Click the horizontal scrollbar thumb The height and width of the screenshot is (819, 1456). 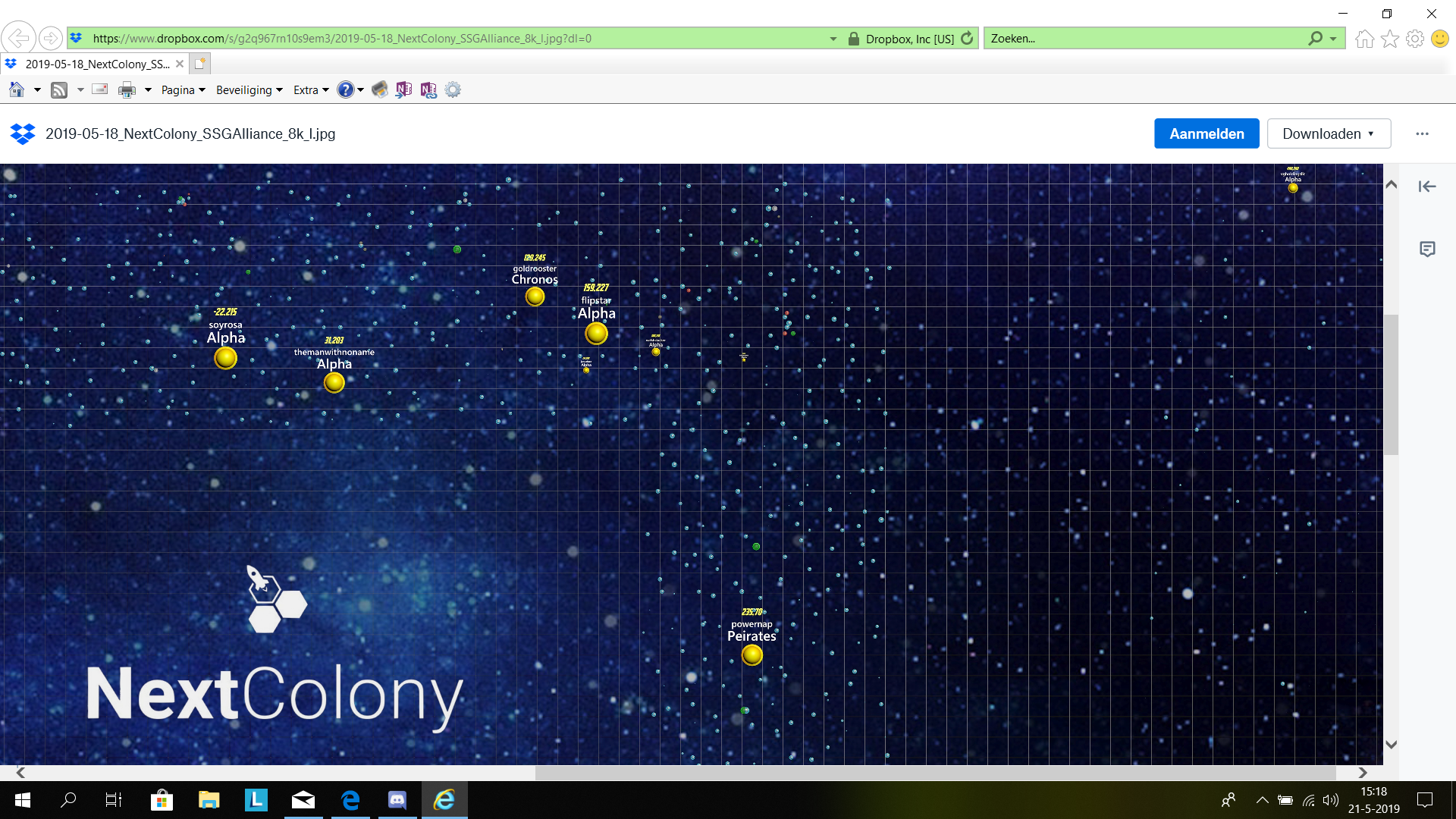tap(935, 772)
